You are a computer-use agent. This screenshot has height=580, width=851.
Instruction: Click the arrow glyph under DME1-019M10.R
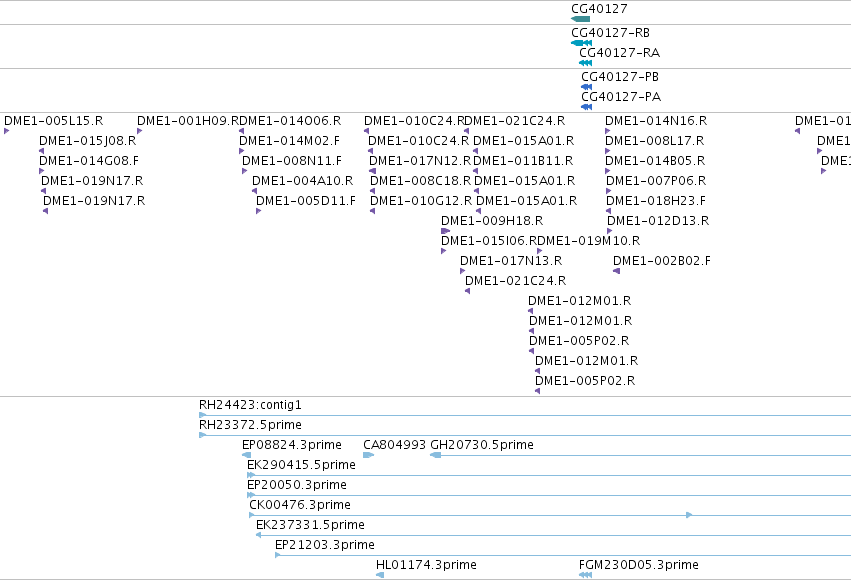tap(539, 251)
